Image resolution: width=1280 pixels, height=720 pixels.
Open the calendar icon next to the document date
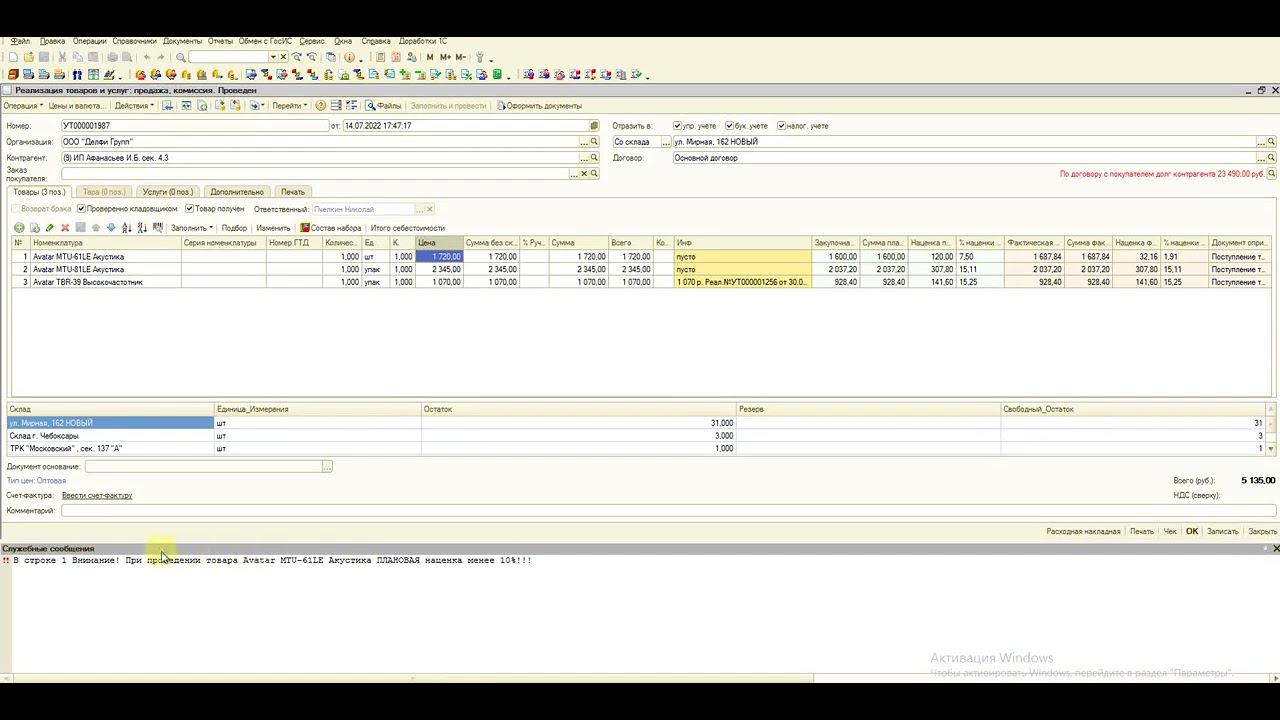[594, 126]
